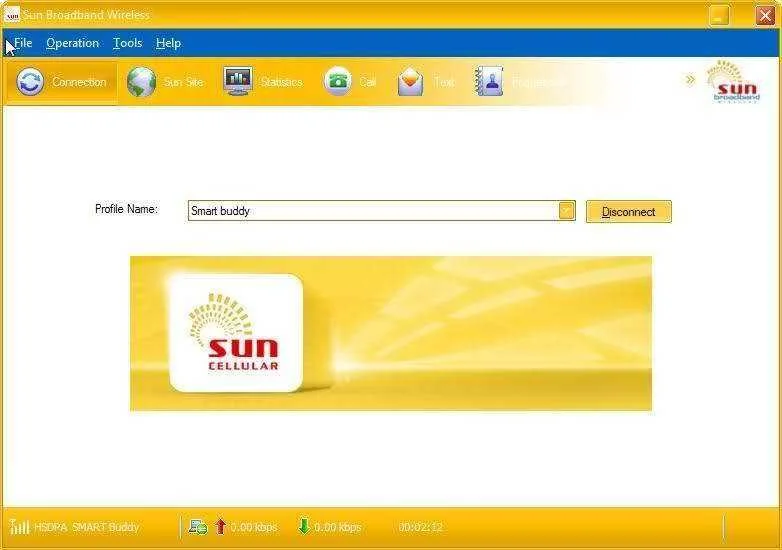Open the Operation menu
The image size is (782, 550).
[x=73, y=43]
